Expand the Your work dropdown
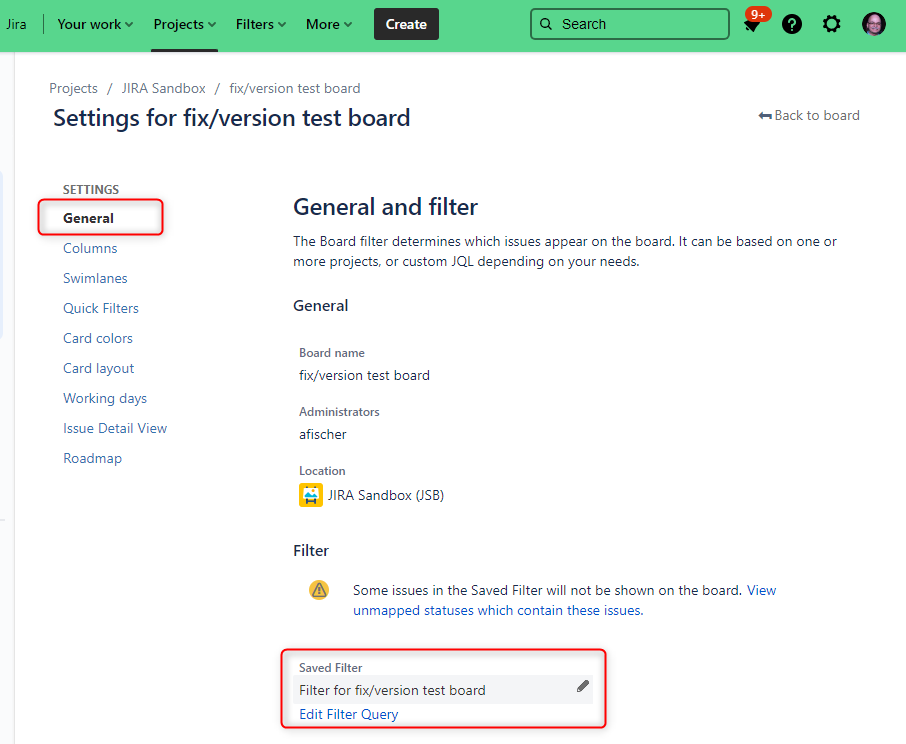 95,24
